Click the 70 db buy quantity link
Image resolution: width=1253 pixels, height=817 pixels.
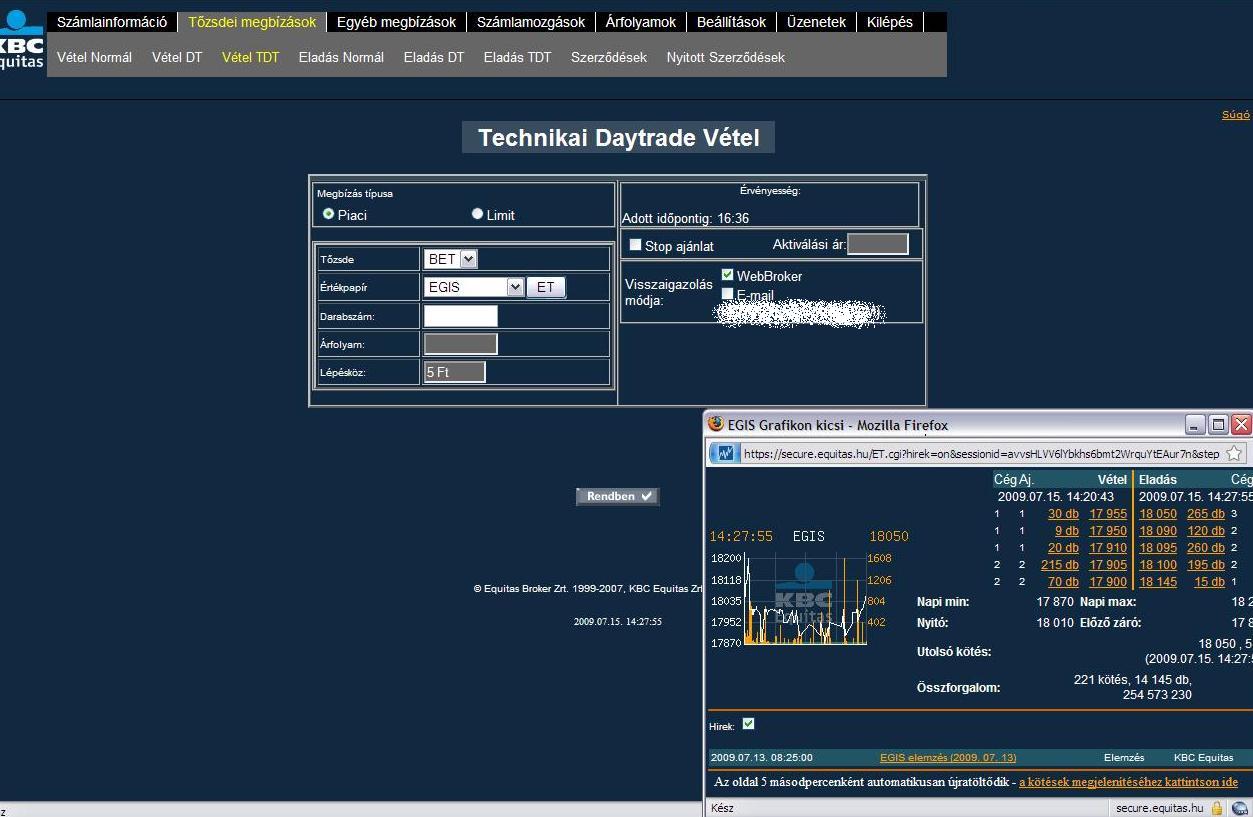(1063, 582)
